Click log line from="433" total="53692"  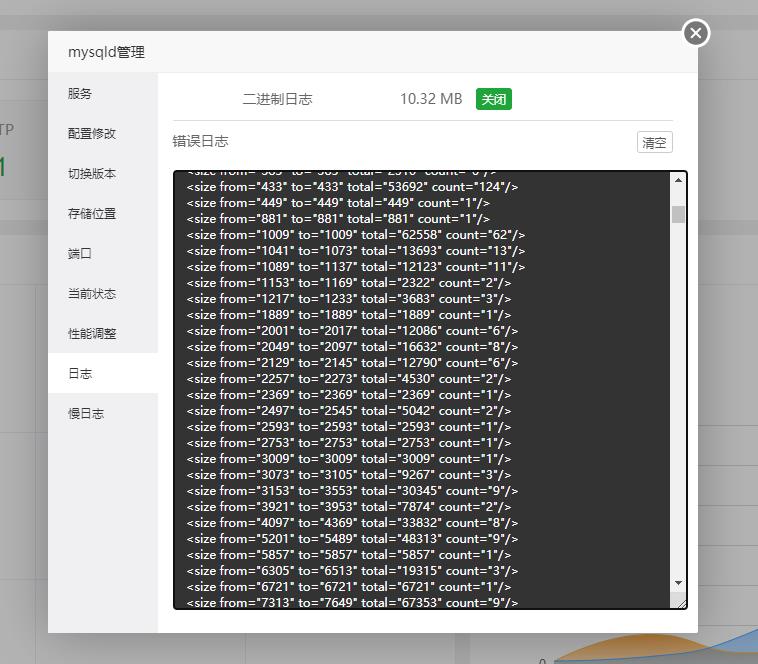(352, 187)
